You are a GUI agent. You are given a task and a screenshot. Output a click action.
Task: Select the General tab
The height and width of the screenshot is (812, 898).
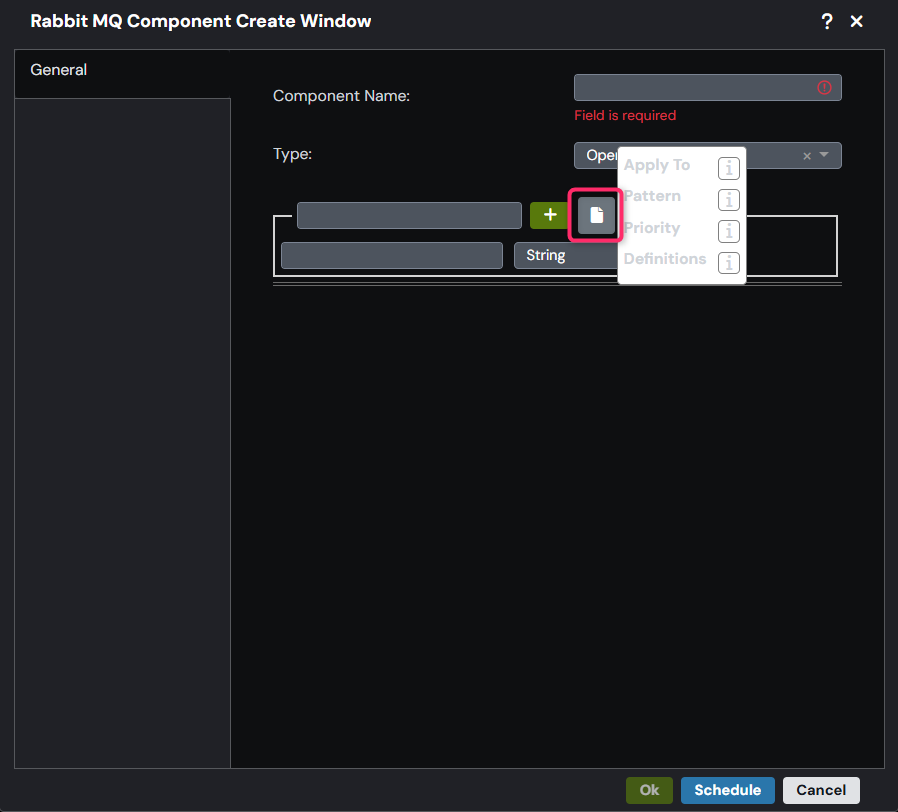click(122, 73)
